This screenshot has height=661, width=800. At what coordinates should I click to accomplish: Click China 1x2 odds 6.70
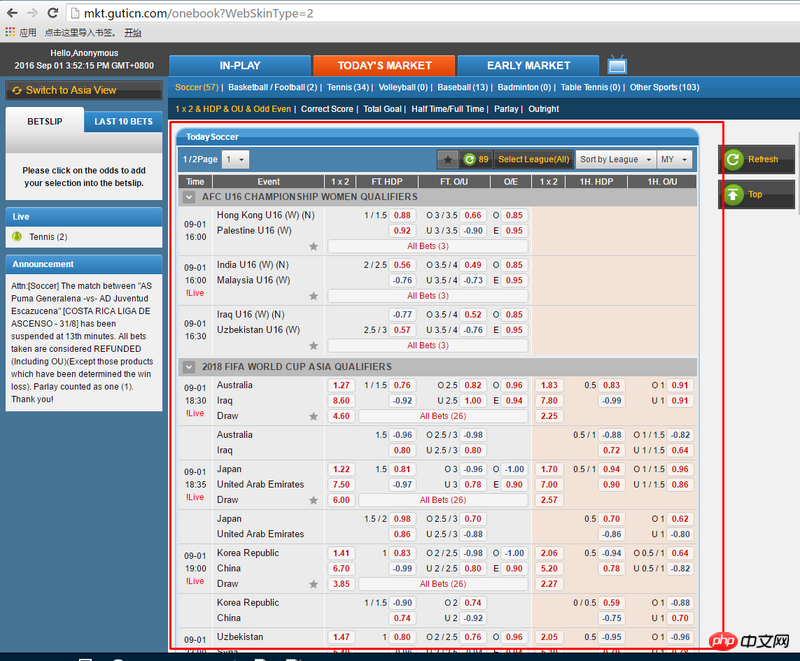tap(341, 569)
